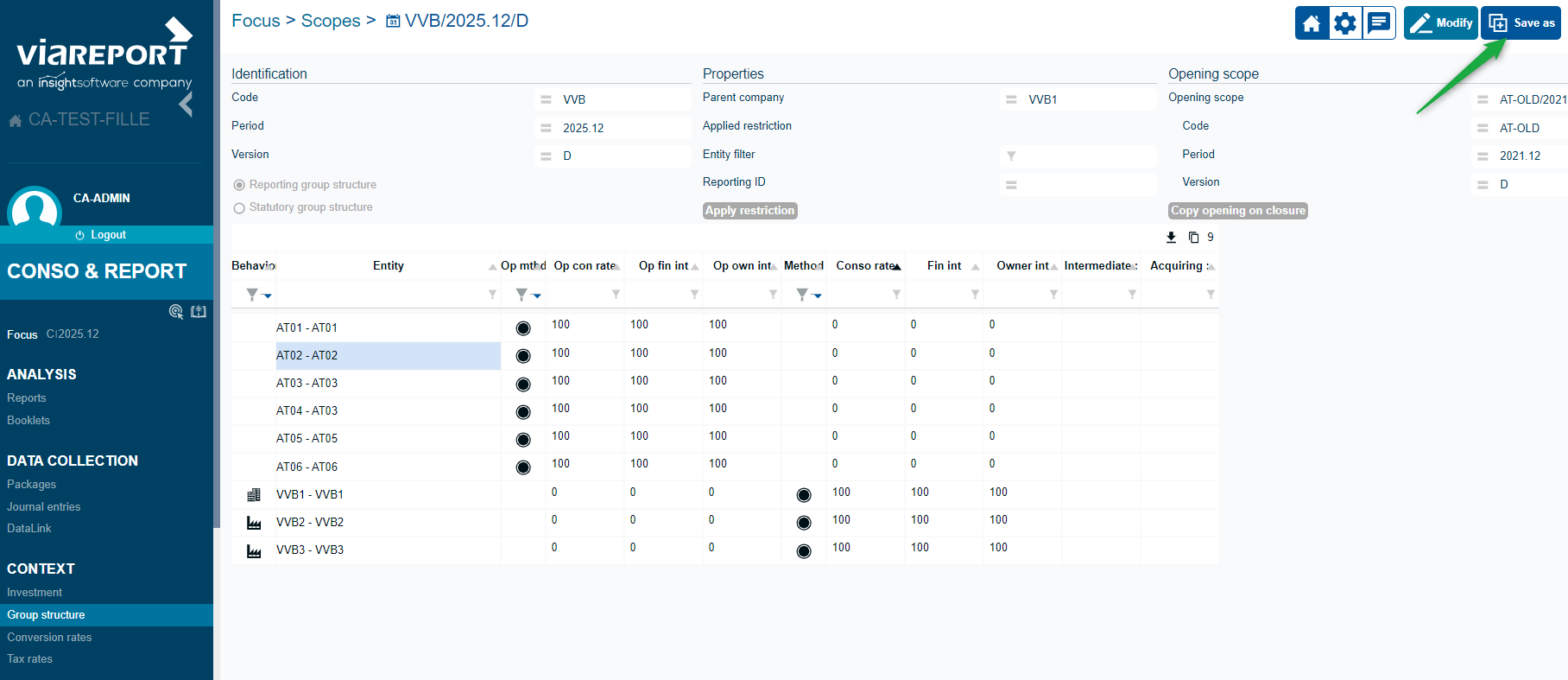Navigate to Scopes breadcrumb link
Viewport: 1568px width, 680px height.
[x=331, y=21]
